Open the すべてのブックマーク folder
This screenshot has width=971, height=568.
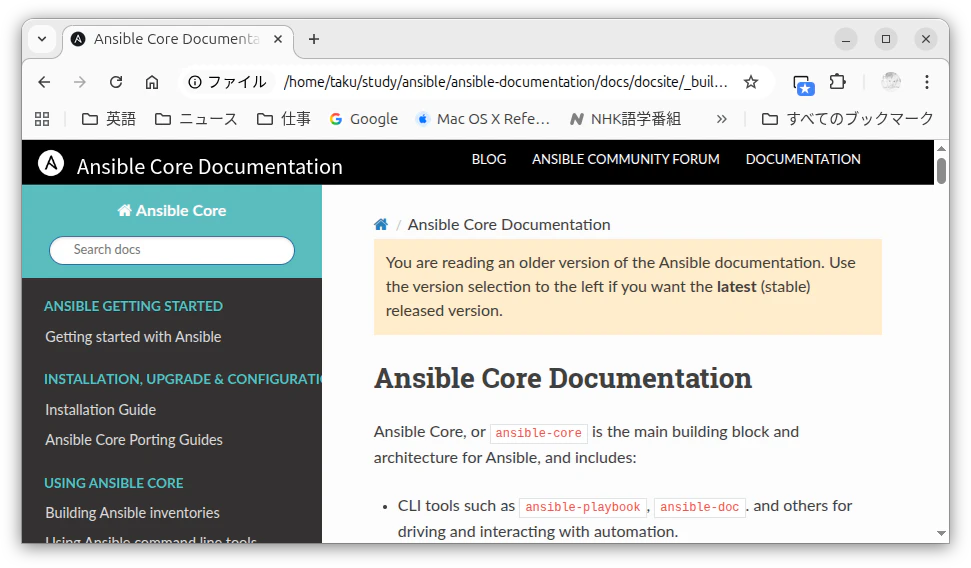[848, 119]
